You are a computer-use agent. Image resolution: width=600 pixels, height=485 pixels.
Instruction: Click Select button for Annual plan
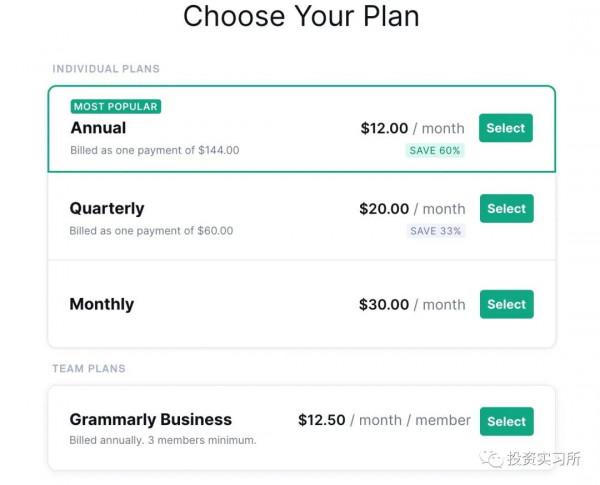(506, 128)
